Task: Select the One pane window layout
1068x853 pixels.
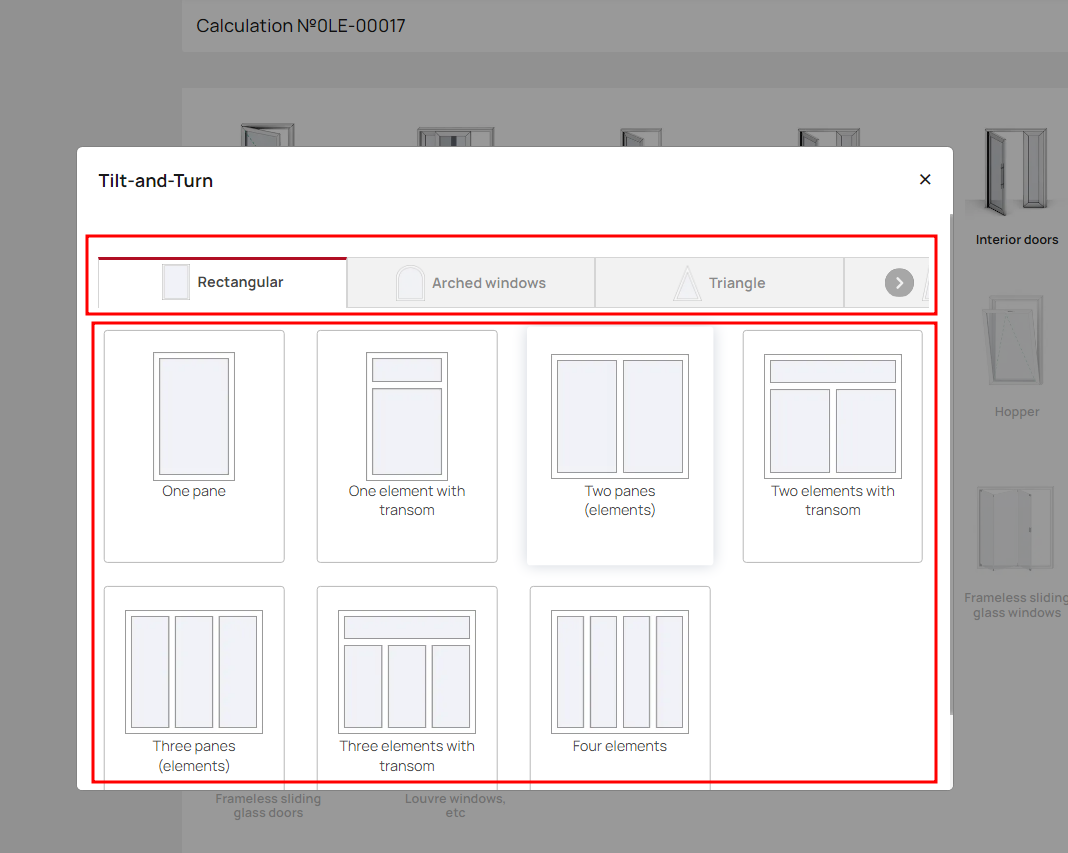Action: (x=194, y=446)
